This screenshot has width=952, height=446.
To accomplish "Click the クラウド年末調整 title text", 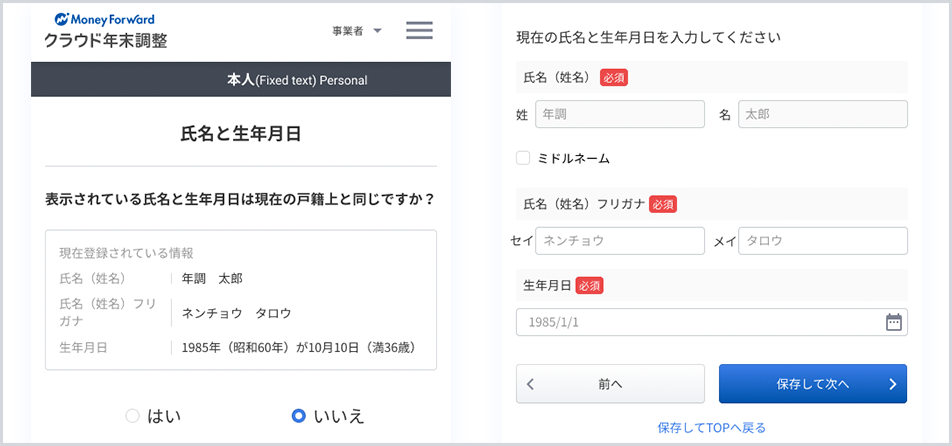I will [105, 41].
